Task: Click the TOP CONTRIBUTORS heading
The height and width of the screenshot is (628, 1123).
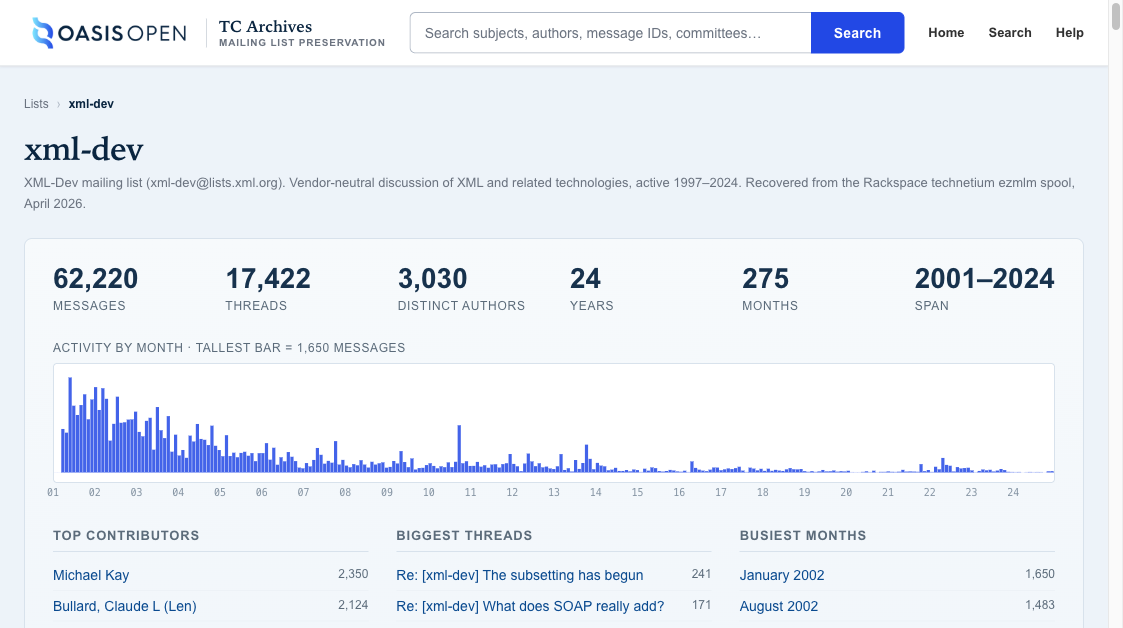Action: [x=126, y=536]
